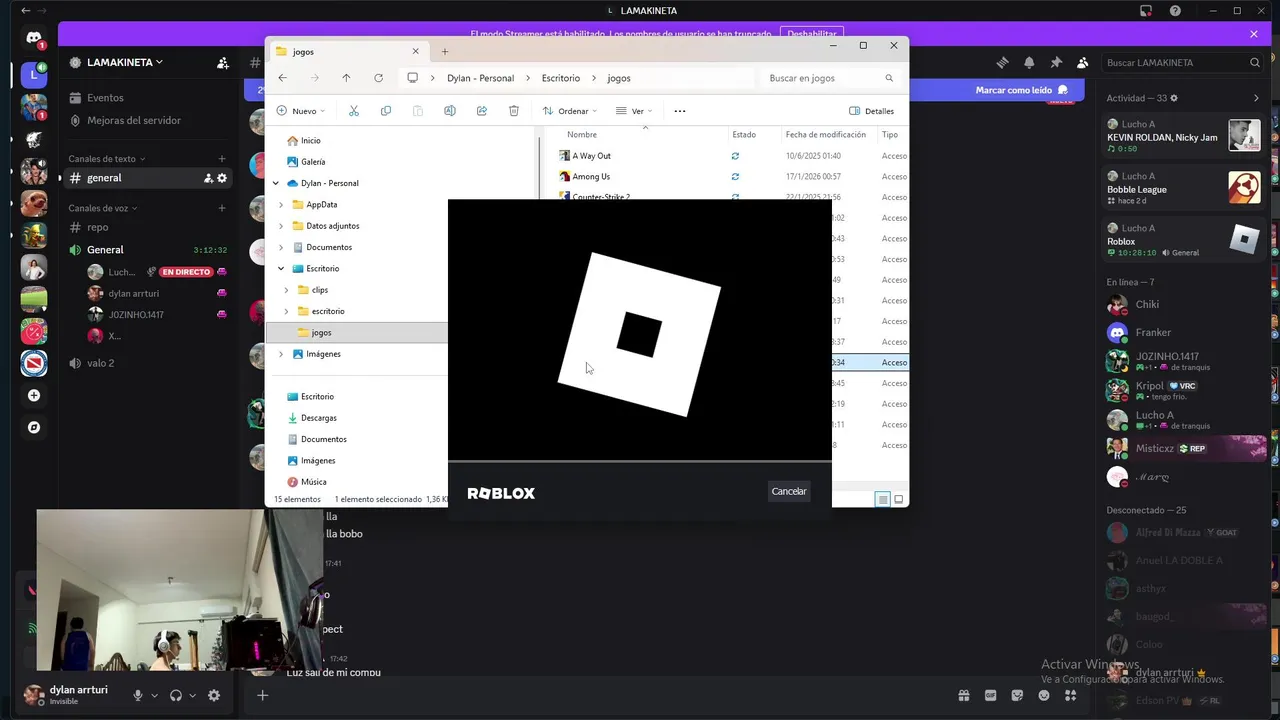Go up one folder level in Explorer

(x=346, y=78)
